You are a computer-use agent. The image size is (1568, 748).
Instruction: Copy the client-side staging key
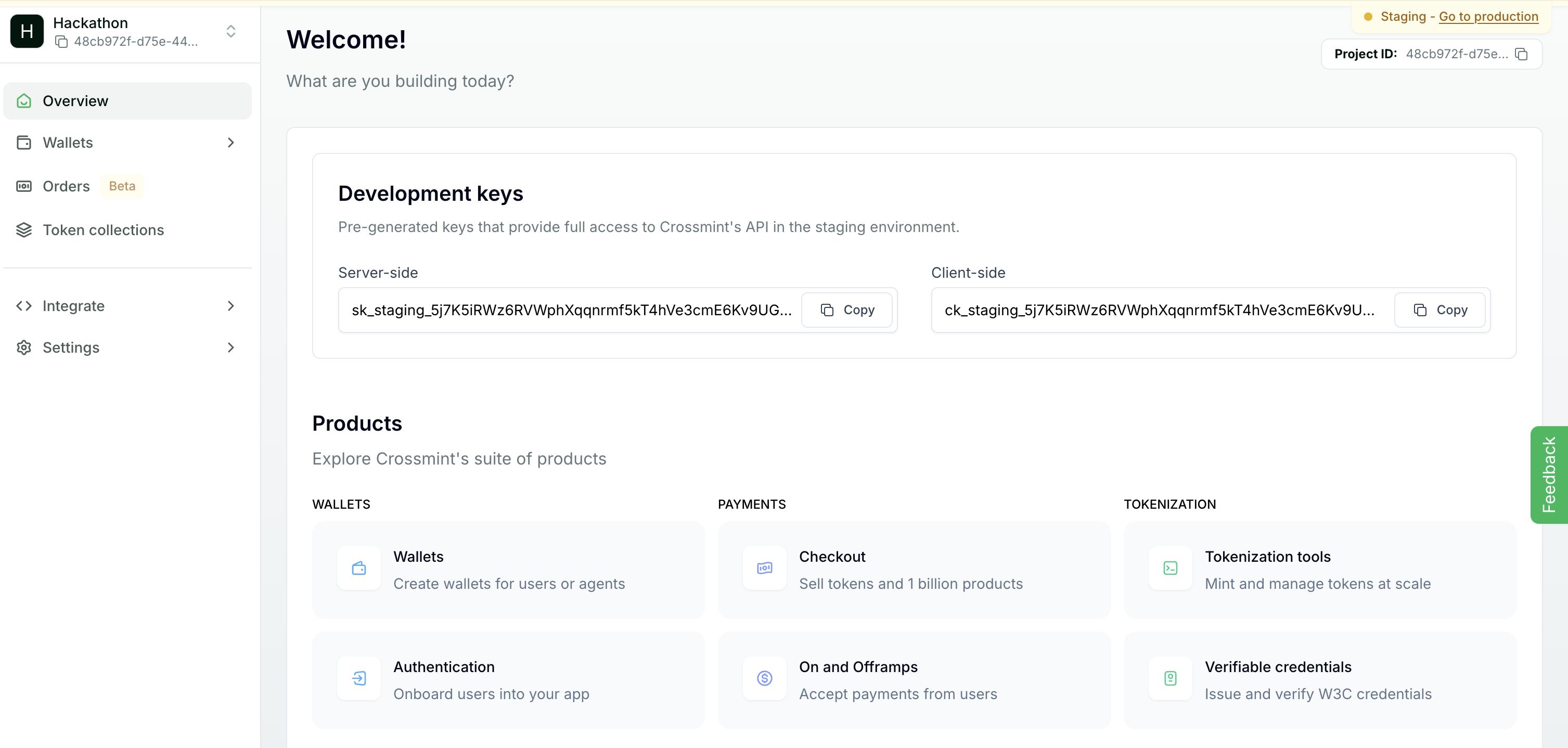click(x=1439, y=310)
